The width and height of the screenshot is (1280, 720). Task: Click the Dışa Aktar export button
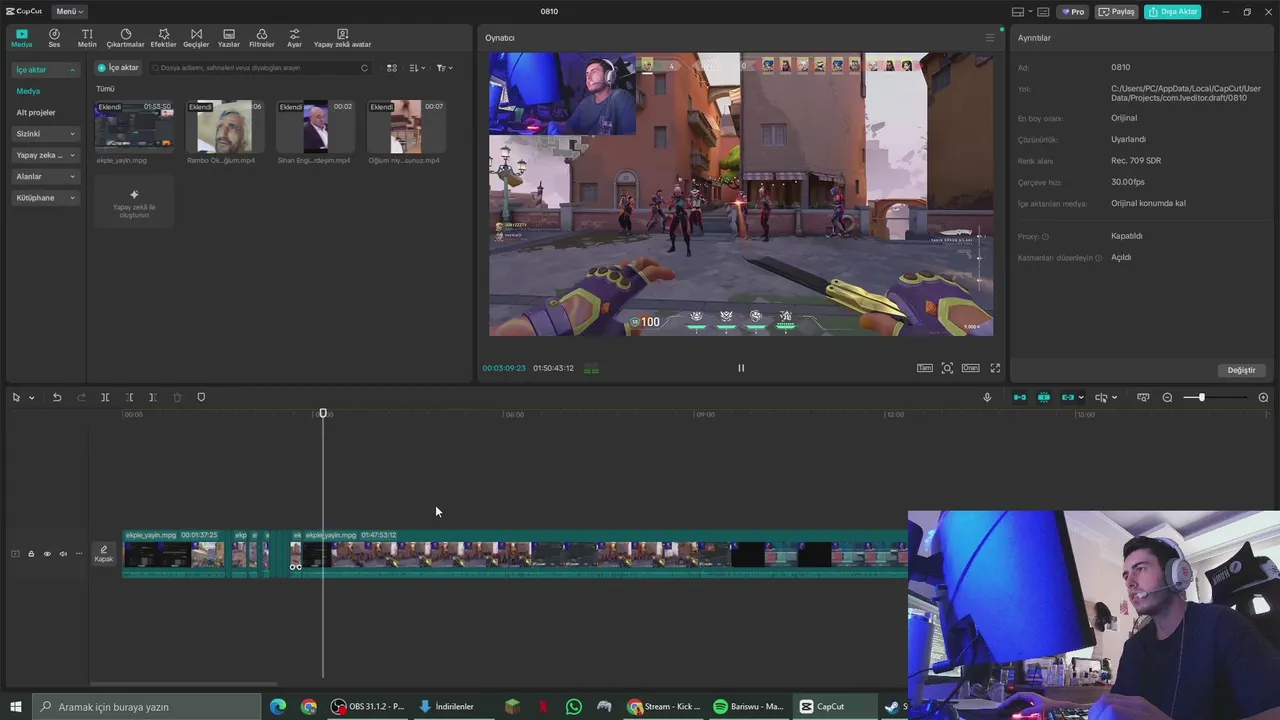click(1172, 12)
